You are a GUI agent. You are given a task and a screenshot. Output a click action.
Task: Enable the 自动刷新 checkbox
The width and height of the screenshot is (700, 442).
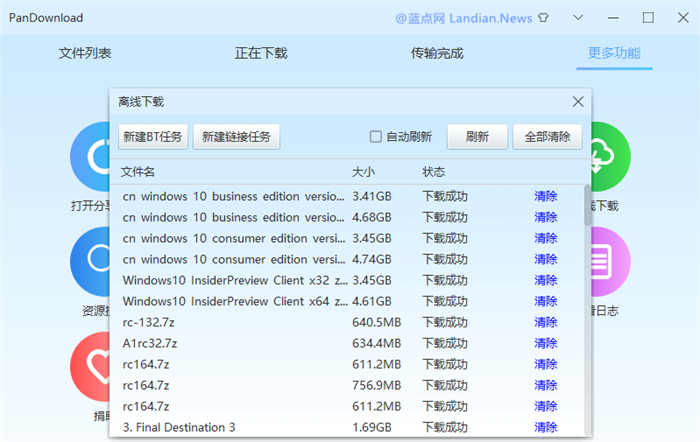tap(376, 137)
